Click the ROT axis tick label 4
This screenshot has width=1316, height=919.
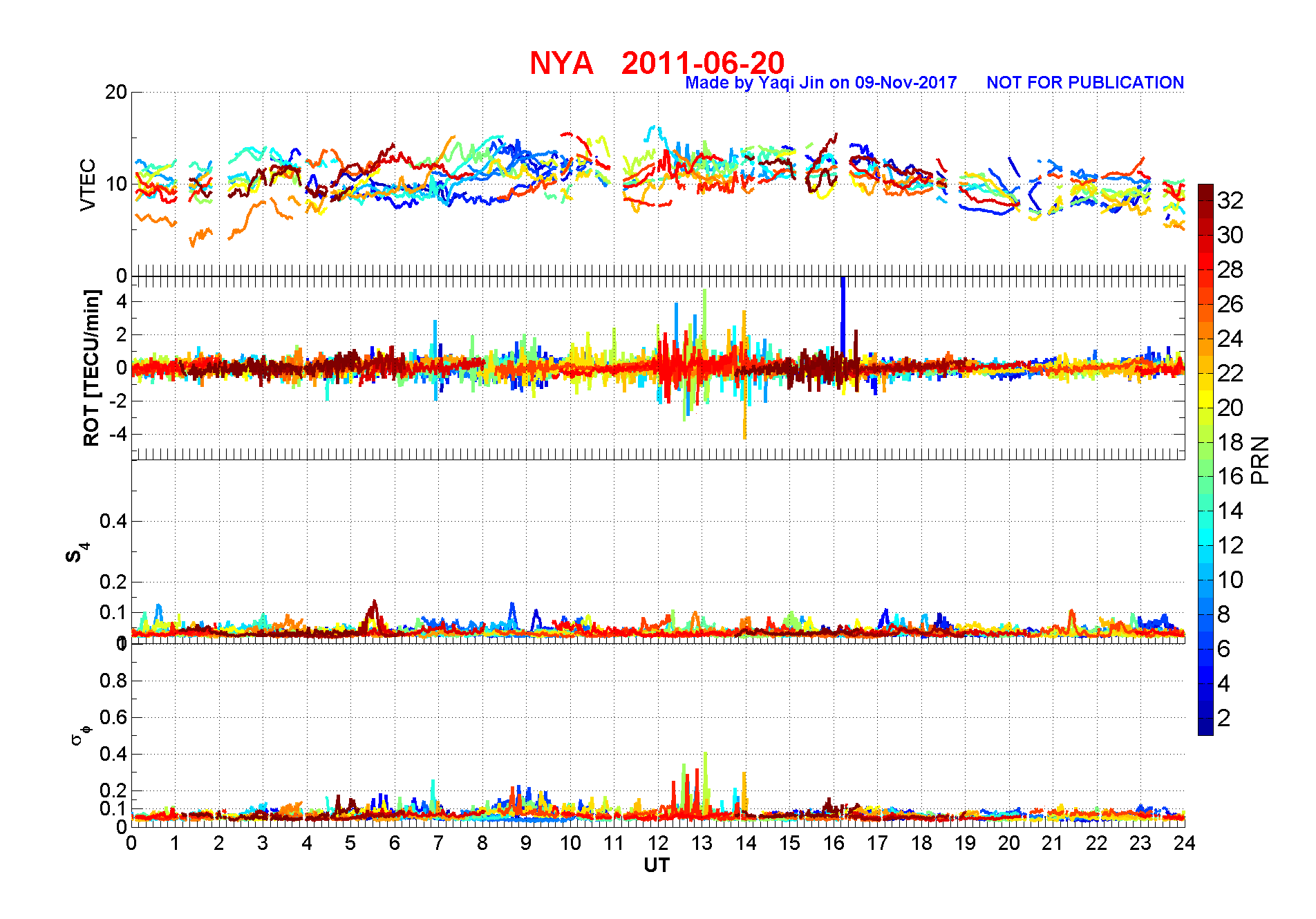122,301
